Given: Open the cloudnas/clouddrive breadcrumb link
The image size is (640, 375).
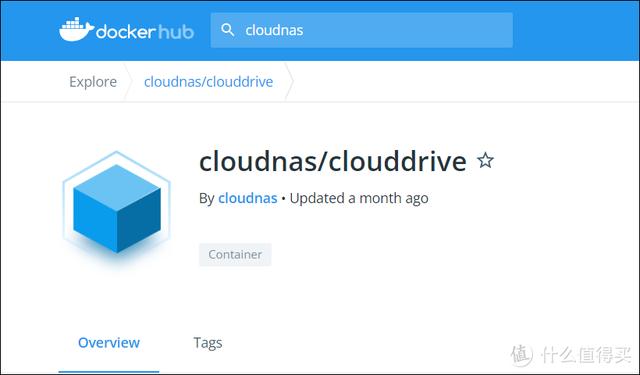Looking at the screenshot, I should point(209,82).
